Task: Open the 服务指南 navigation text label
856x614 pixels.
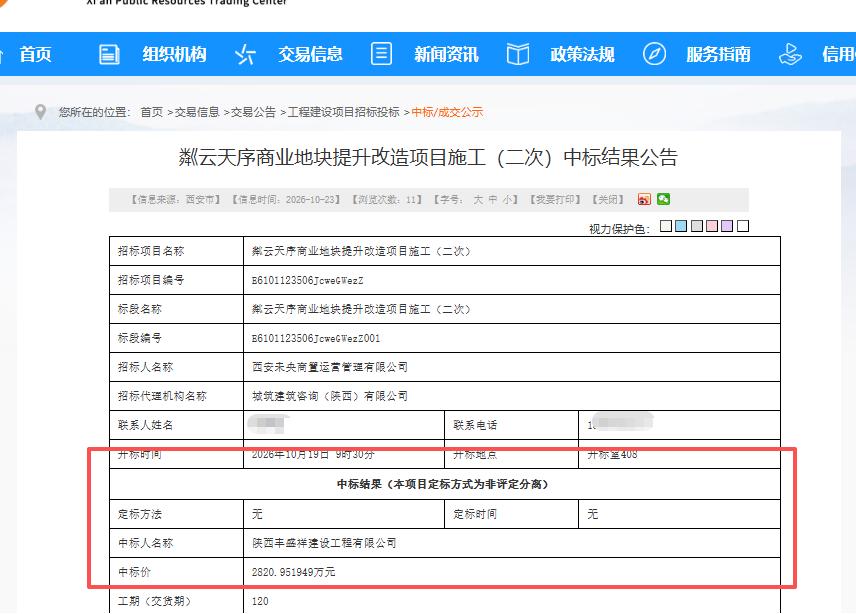Action: [718, 54]
